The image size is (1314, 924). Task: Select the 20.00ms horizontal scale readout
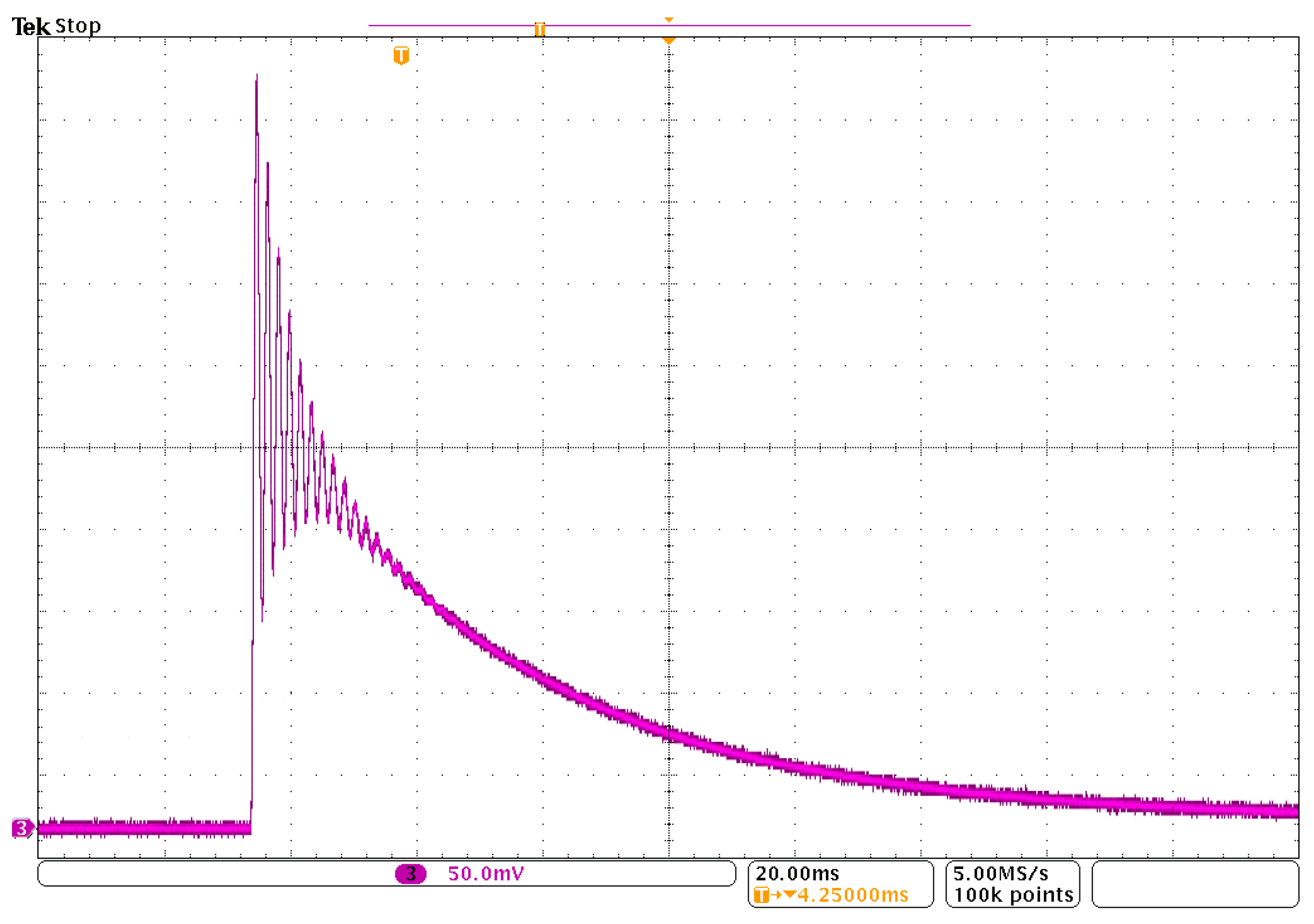pyautogui.click(x=797, y=874)
